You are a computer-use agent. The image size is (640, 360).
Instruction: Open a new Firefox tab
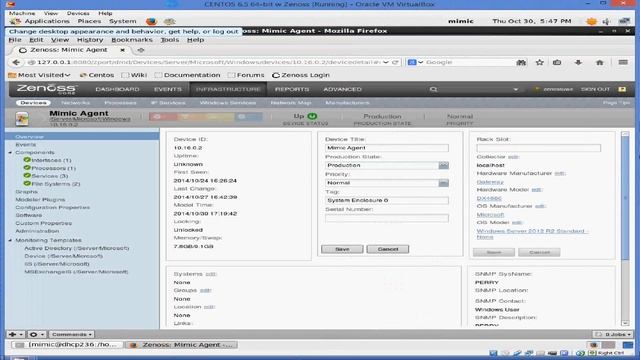[141, 50]
